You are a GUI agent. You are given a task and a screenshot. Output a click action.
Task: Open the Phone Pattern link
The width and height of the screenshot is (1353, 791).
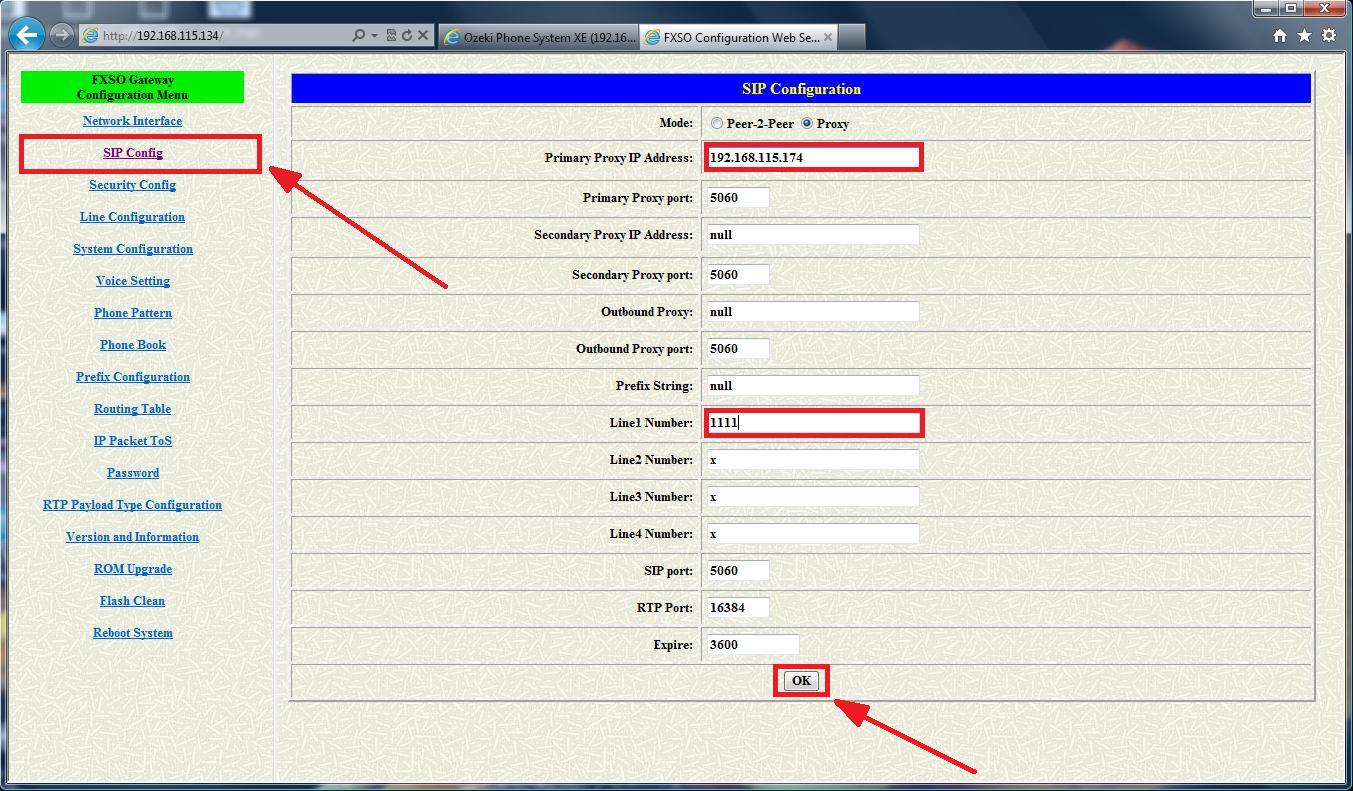click(x=133, y=313)
